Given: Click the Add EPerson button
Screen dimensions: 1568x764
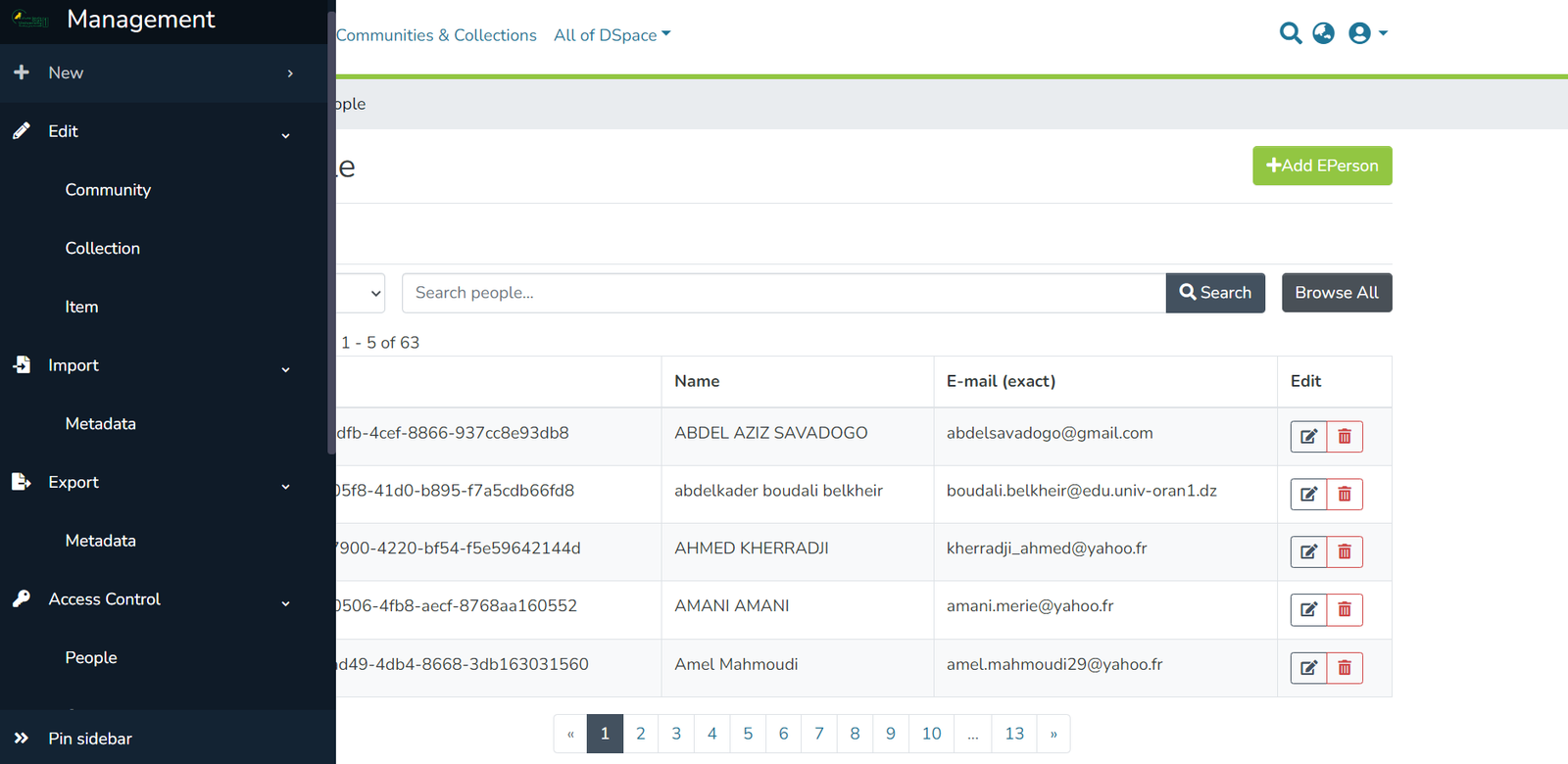Looking at the screenshot, I should 1322,166.
